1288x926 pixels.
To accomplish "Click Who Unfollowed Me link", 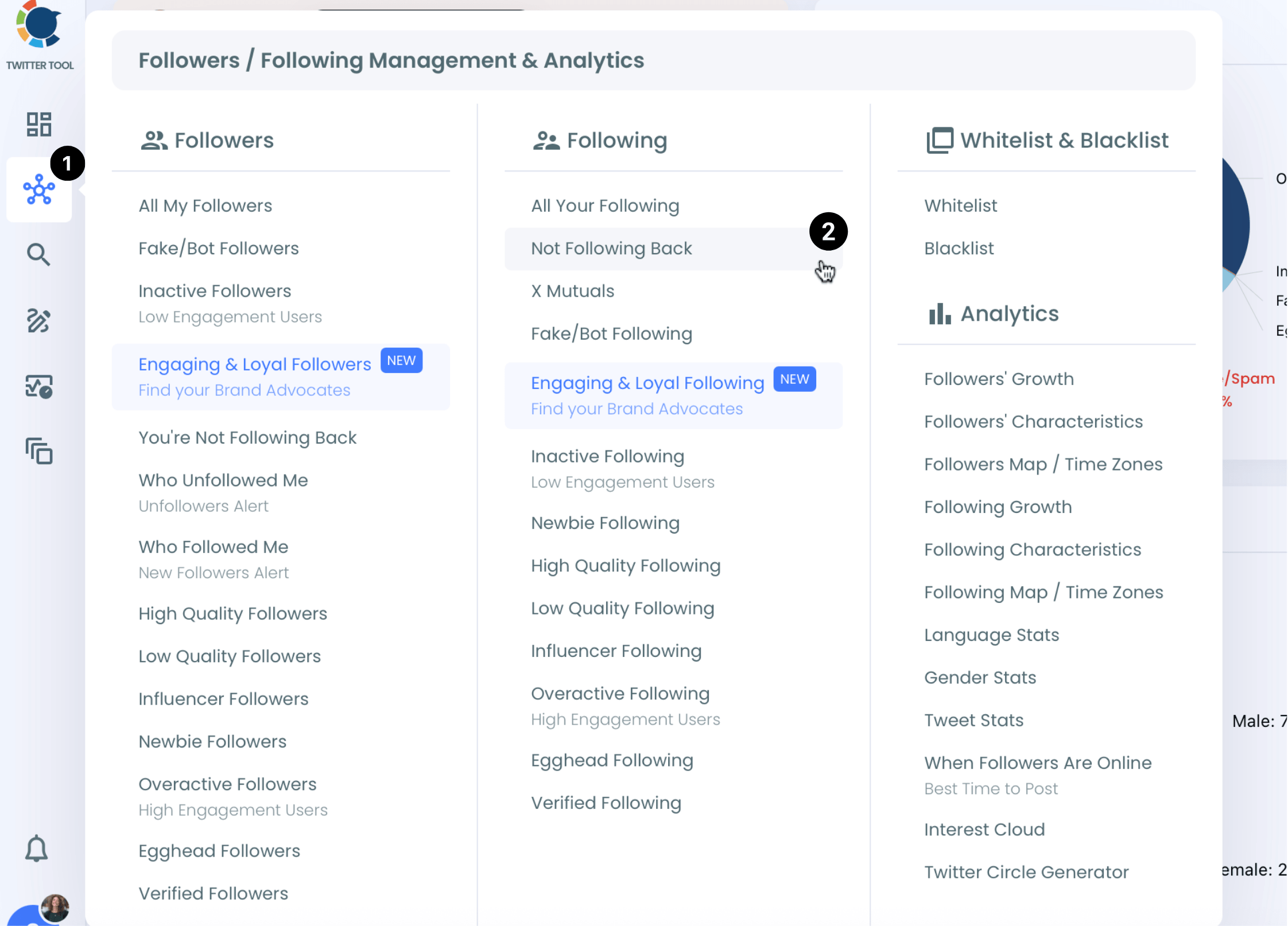I will click(223, 480).
